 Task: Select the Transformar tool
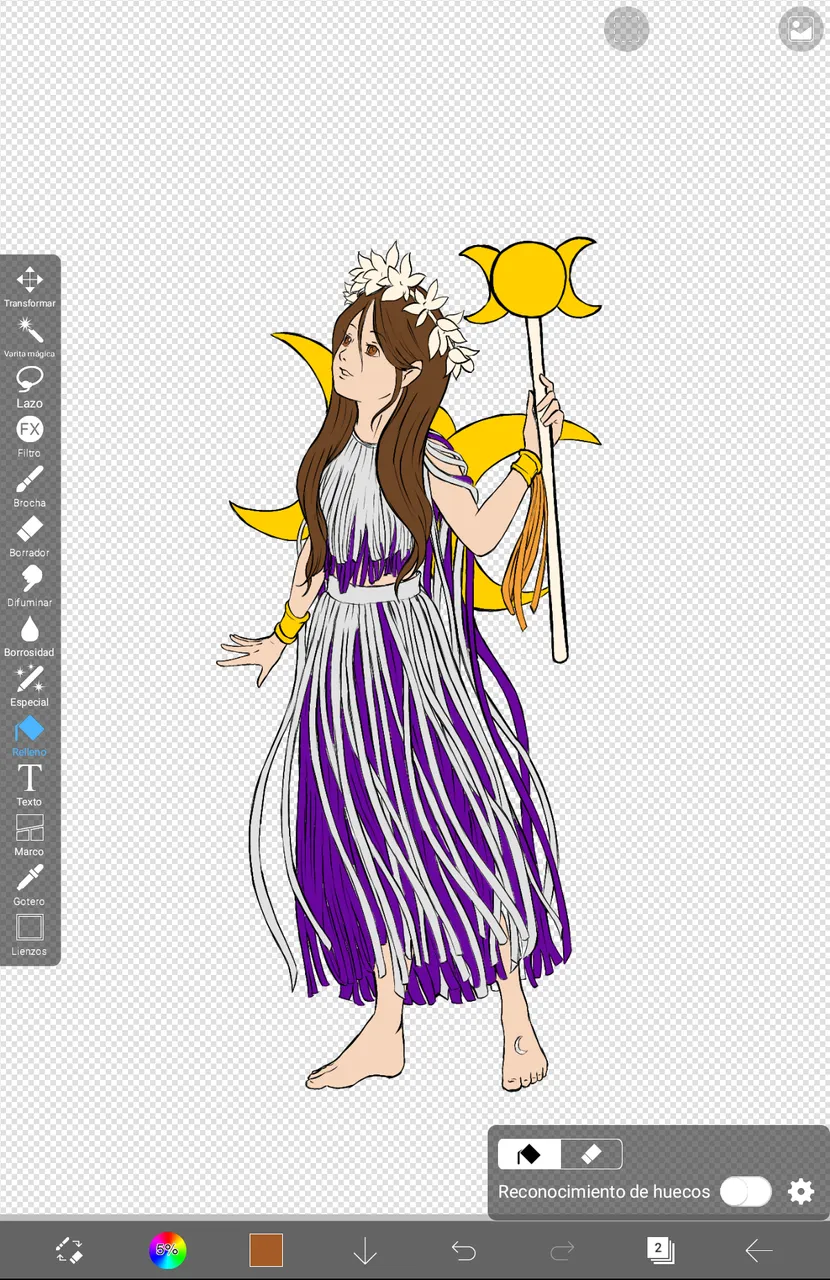29,286
